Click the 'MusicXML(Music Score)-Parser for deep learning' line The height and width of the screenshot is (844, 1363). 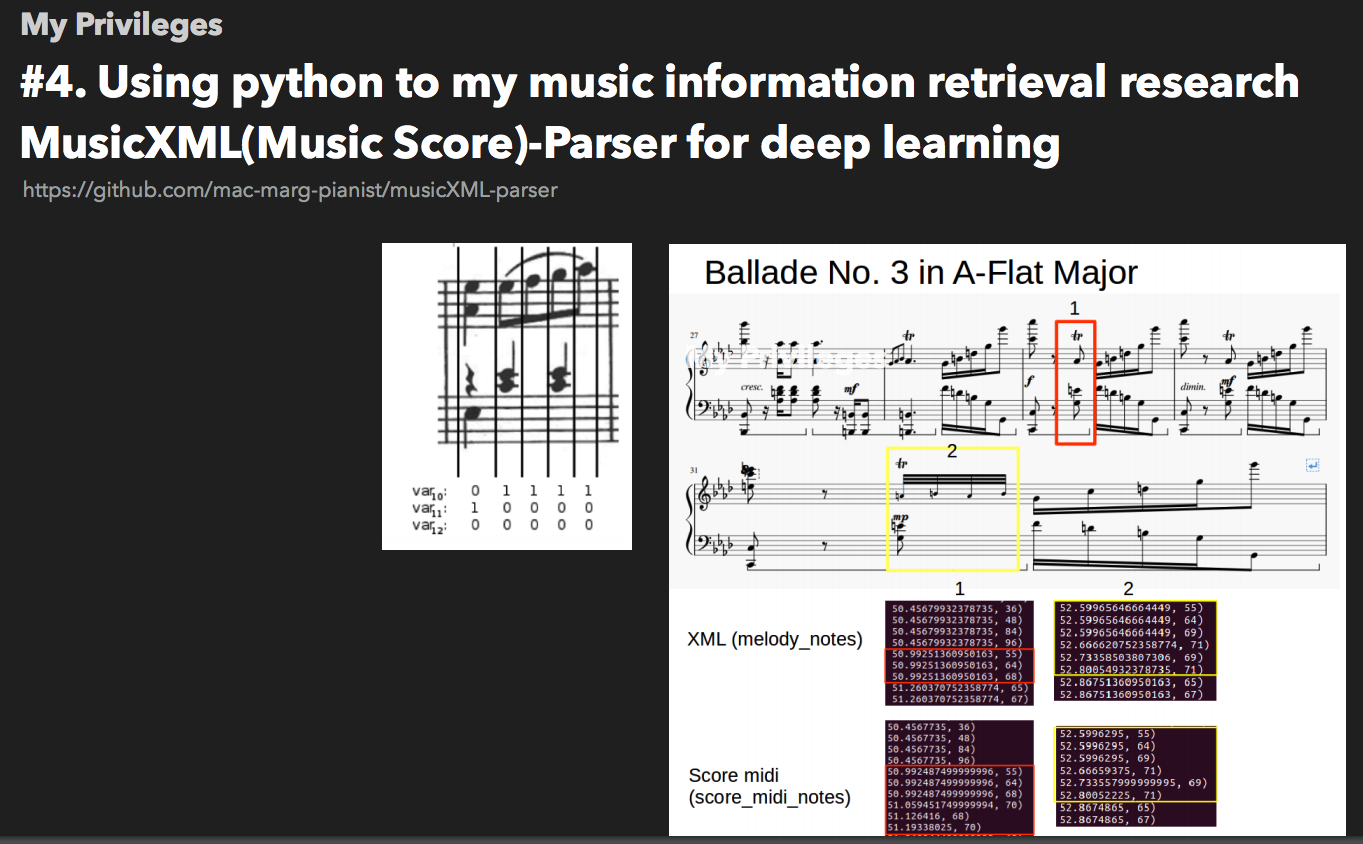tap(540, 144)
